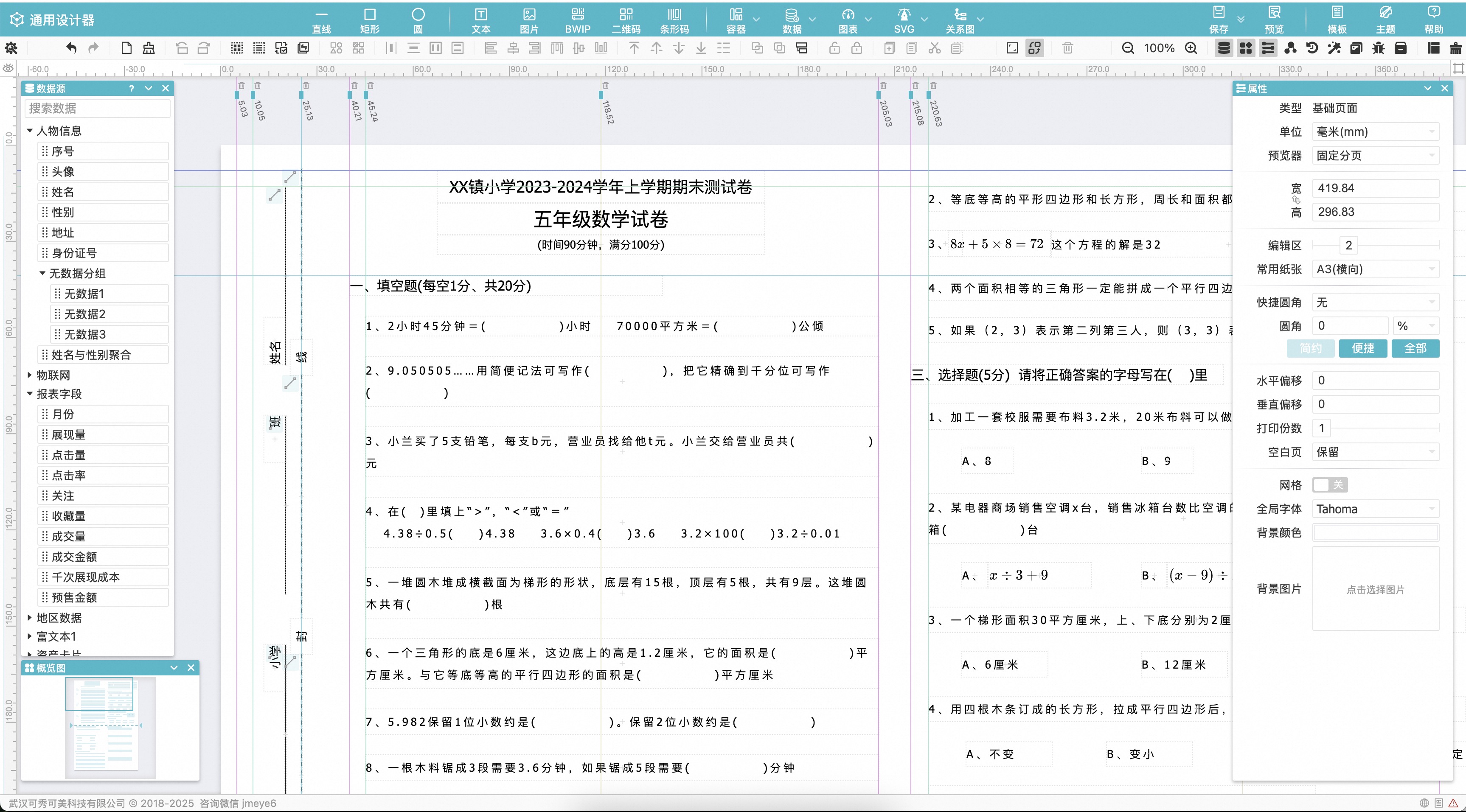Click the new blank page icon
1466x812 pixels.
click(x=126, y=48)
